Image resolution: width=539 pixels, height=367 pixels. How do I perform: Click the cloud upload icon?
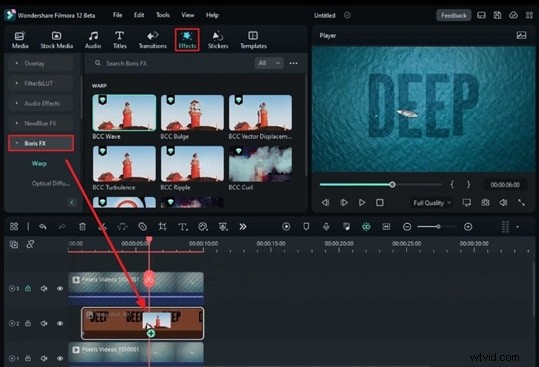513,15
